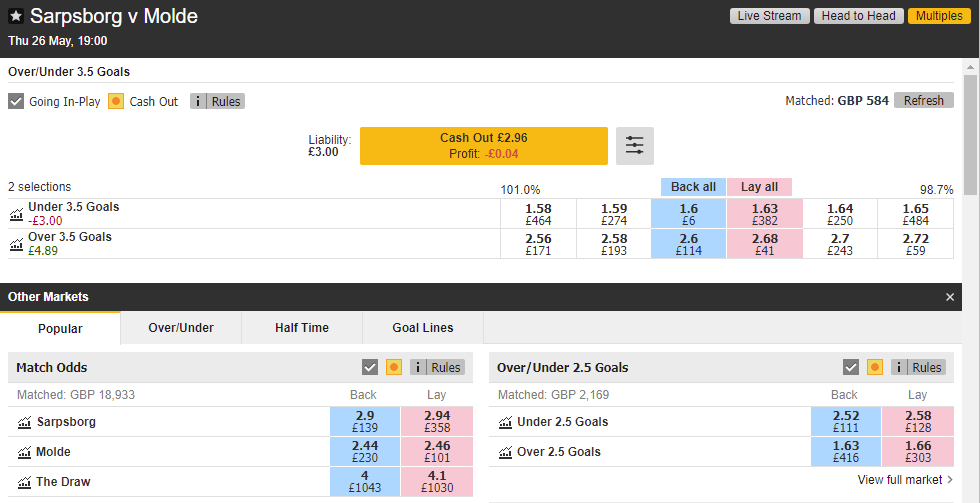The image size is (980, 503).
Task: Open Rules info for Over/Under 2.5 Goals
Action: (918, 367)
